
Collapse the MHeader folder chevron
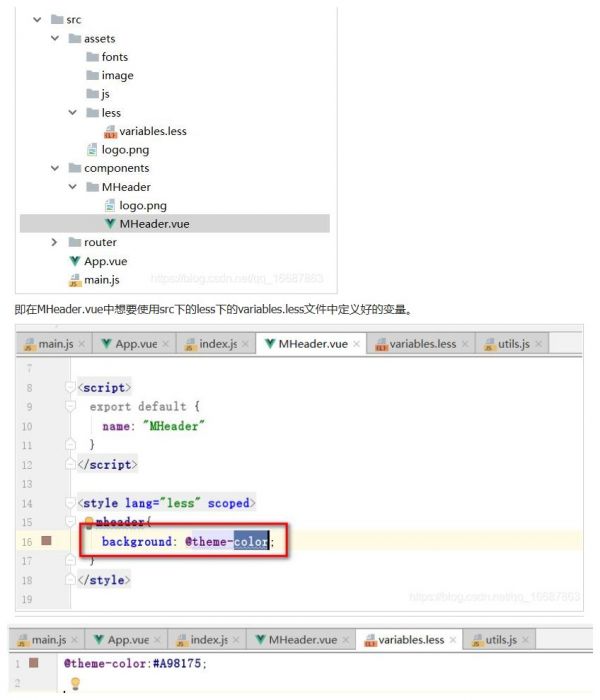73,187
